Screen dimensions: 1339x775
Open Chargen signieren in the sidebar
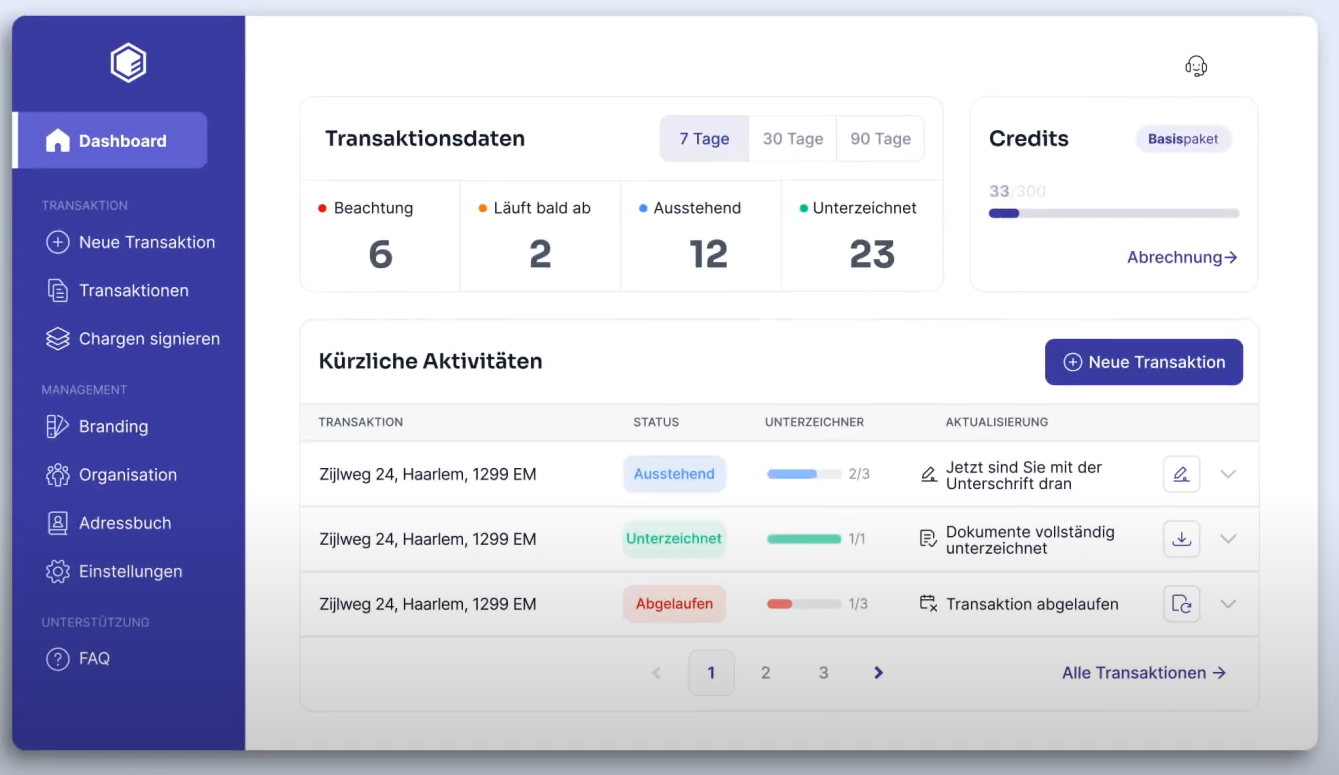tap(133, 339)
